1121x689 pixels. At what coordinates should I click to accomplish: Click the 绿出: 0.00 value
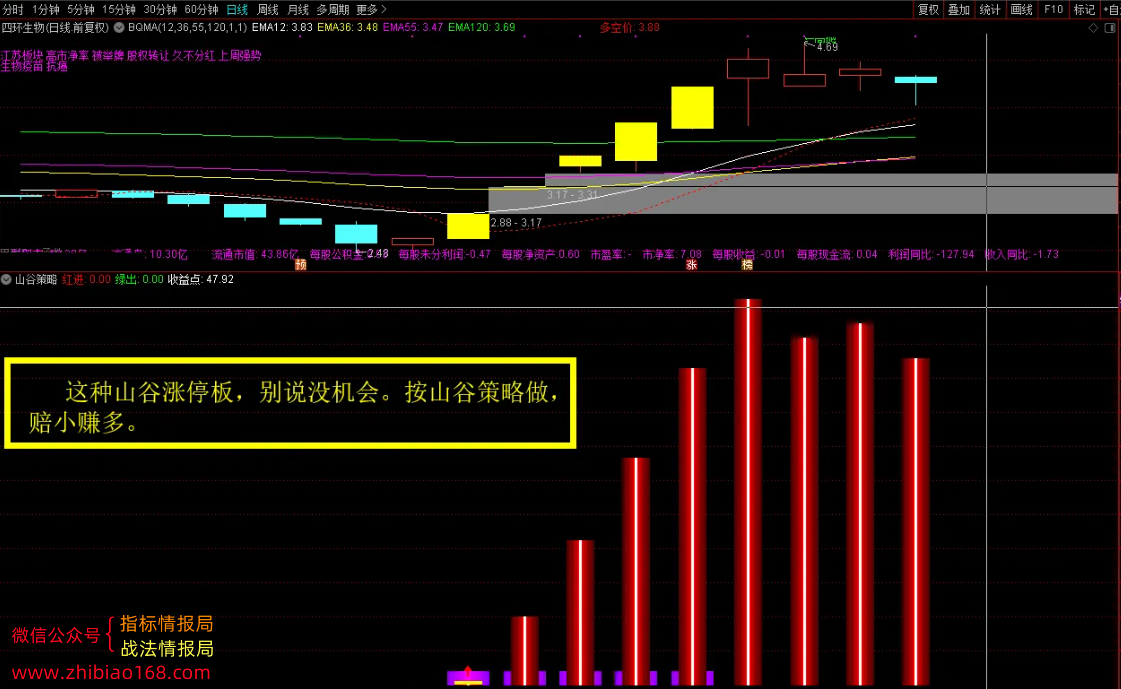pos(139,279)
